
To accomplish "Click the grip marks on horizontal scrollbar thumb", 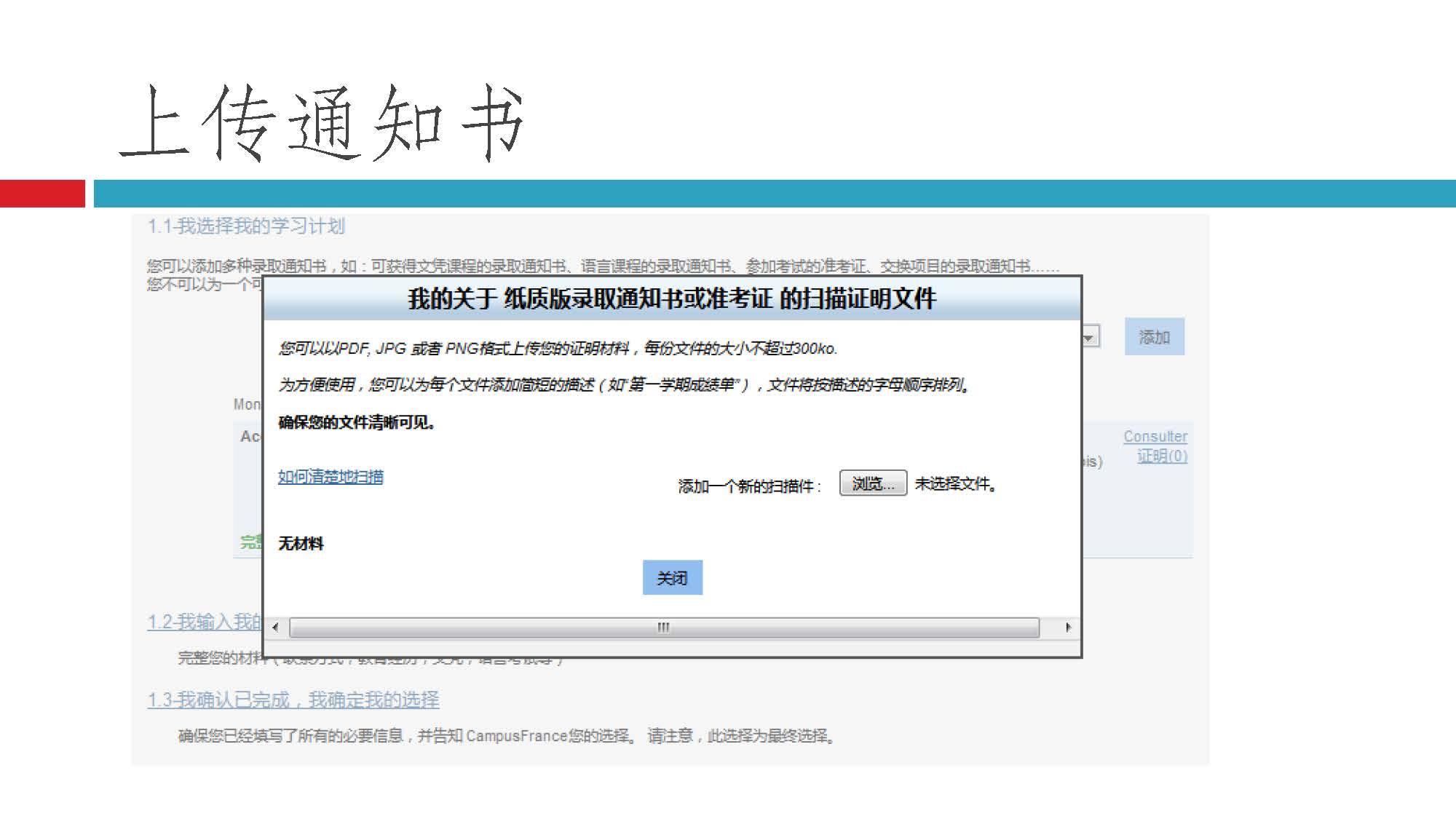I will coord(663,628).
